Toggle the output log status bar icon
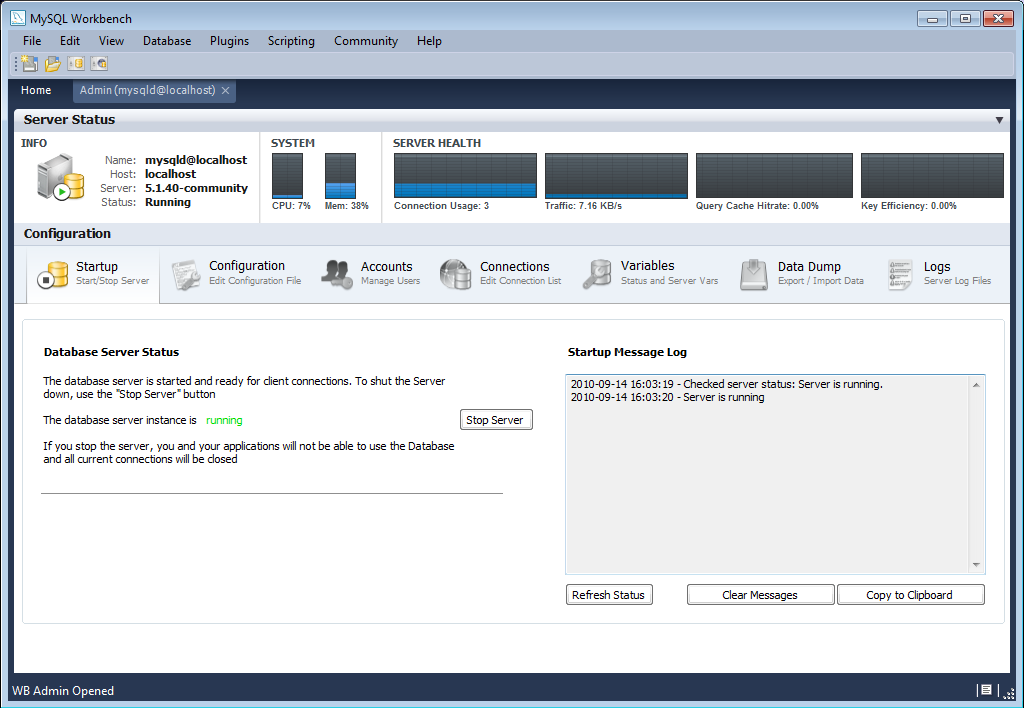Screen dimensions: 1024x708 (x=985, y=690)
